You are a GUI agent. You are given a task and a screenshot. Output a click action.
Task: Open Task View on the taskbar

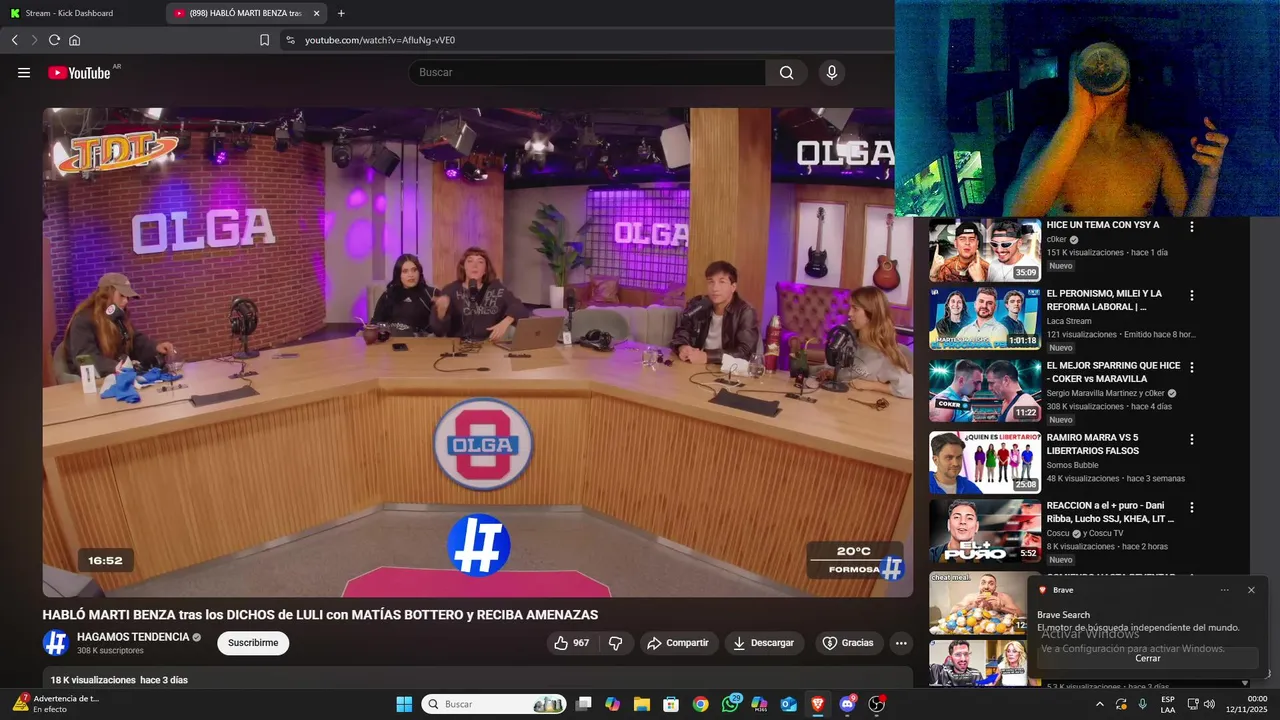pyautogui.click(x=584, y=704)
